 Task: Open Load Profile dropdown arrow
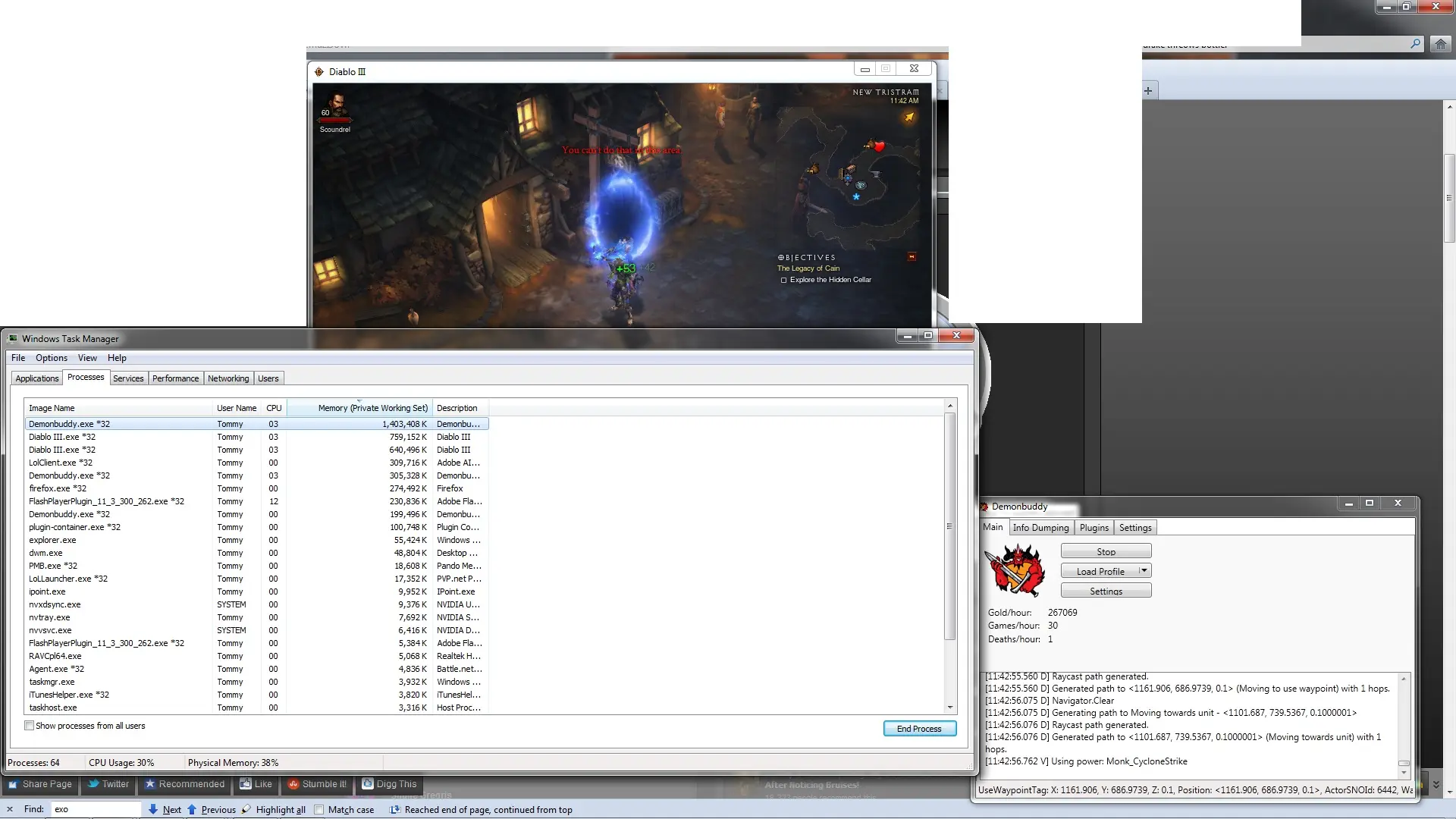[x=1144, y=571]
